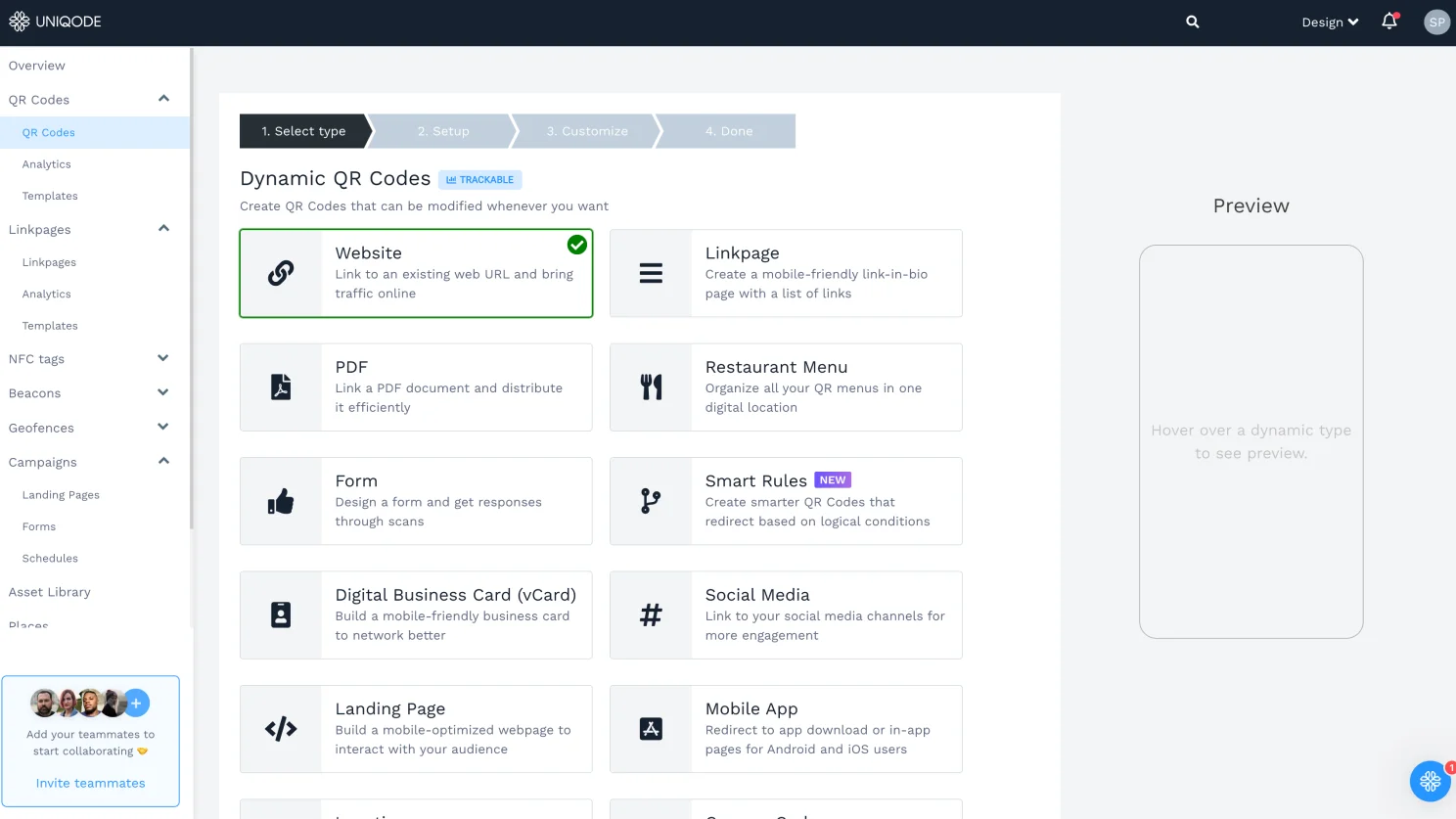
Task: Choose the Linkpage QR code type
Action: click(786, 273)
